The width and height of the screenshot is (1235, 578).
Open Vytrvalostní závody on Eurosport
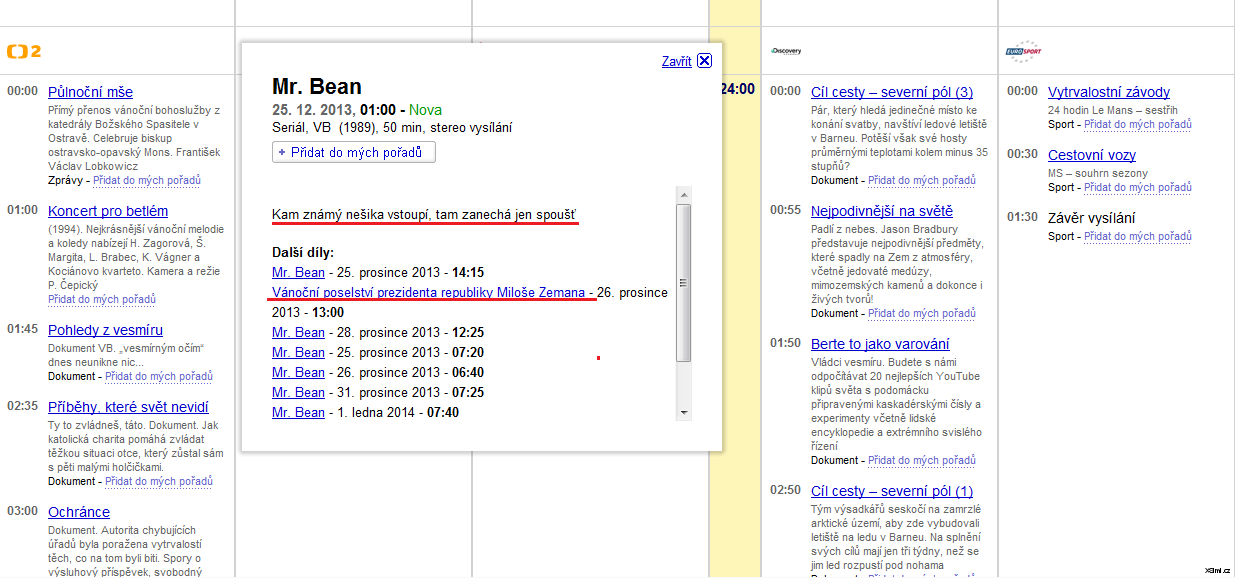1108,92
